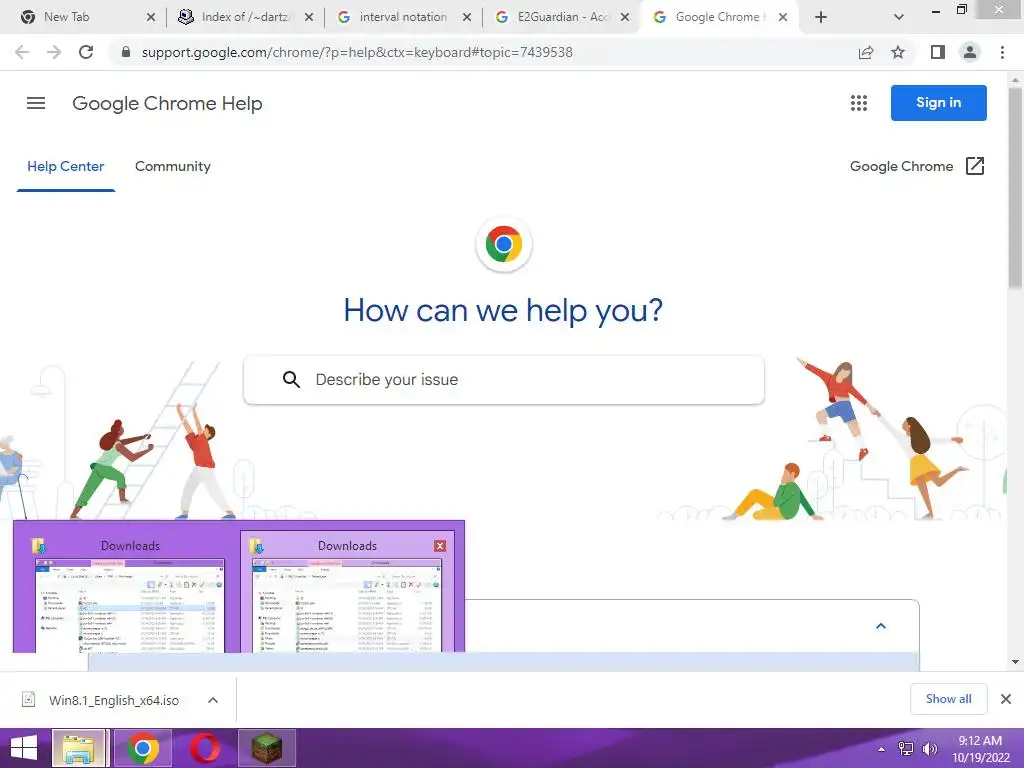Share this page via share icon

pyautogui.click(x=866, y=52)
